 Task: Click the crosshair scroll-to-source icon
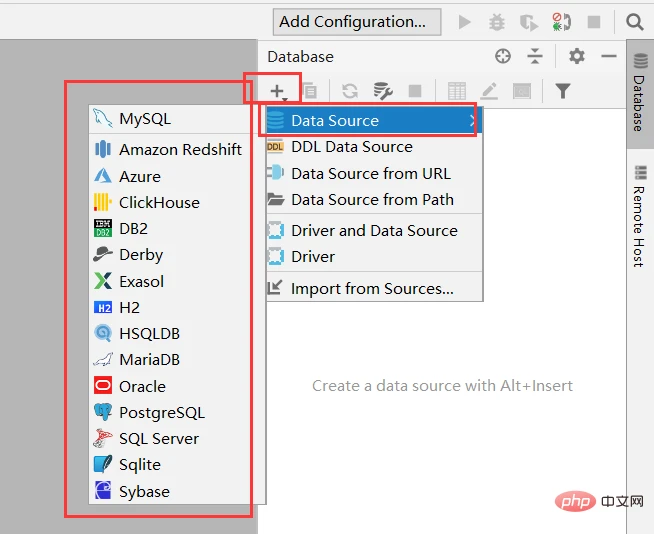(503, 57)
